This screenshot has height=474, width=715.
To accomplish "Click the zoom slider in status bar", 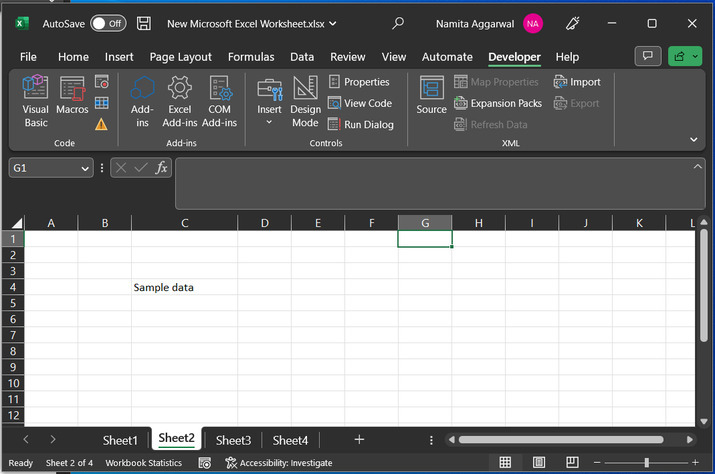I will (645, 463).
